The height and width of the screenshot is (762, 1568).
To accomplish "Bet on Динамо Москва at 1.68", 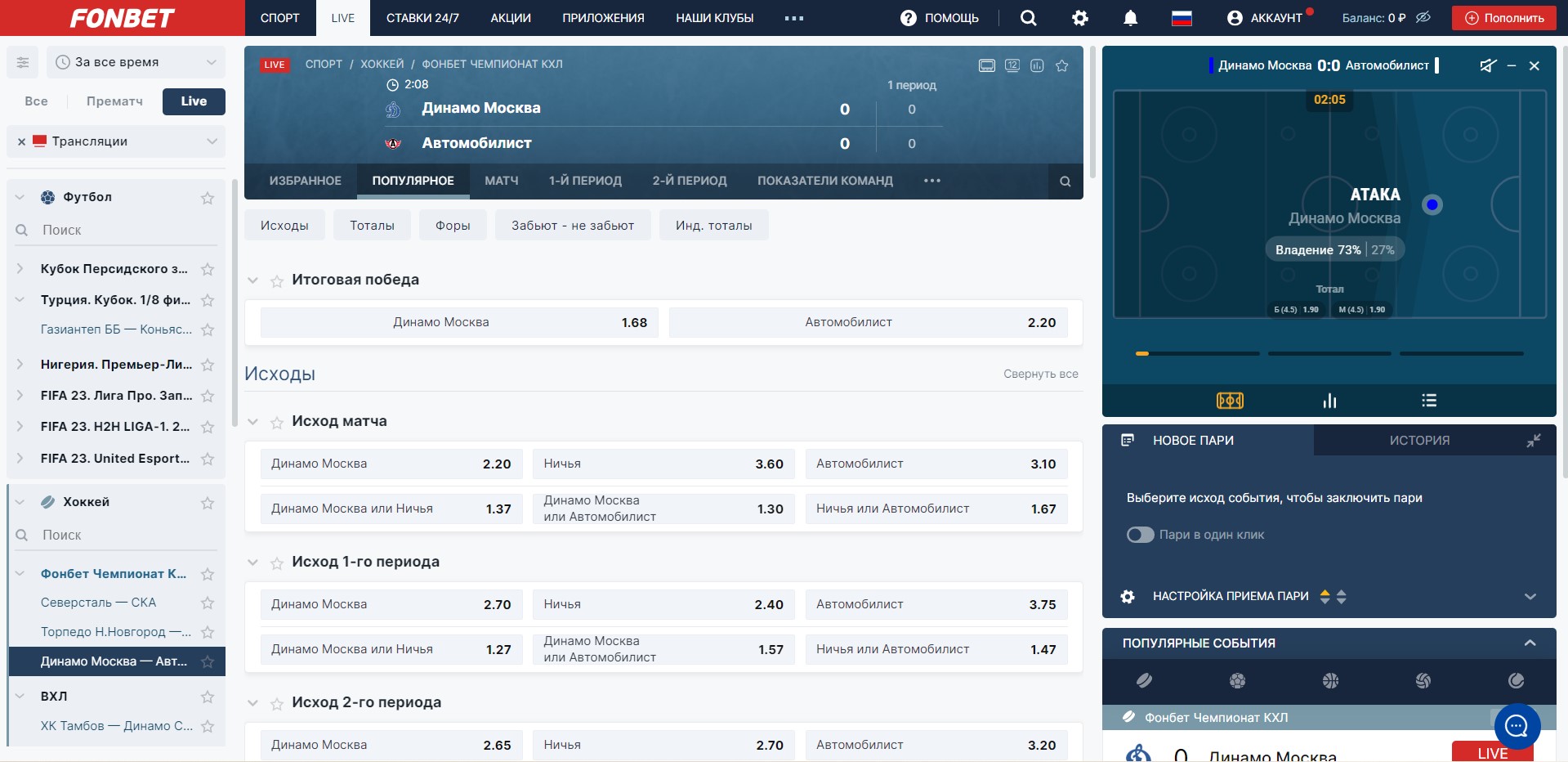I will [x=459, y=323].
